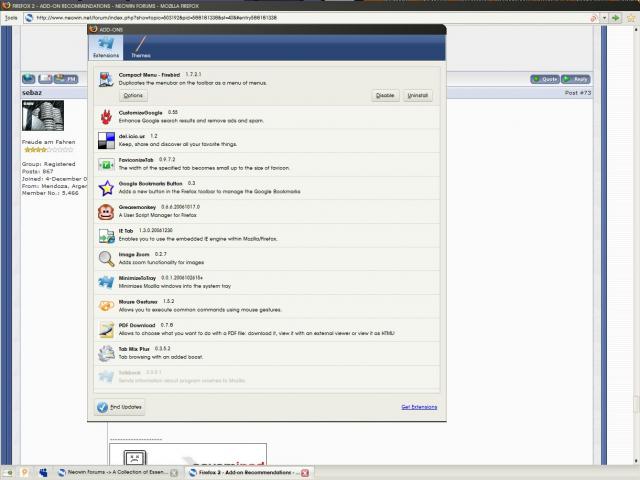The height and width of the screenshot is (480, 640).
Task: Uninstall the Compact Menu extension
Action: 418,96
